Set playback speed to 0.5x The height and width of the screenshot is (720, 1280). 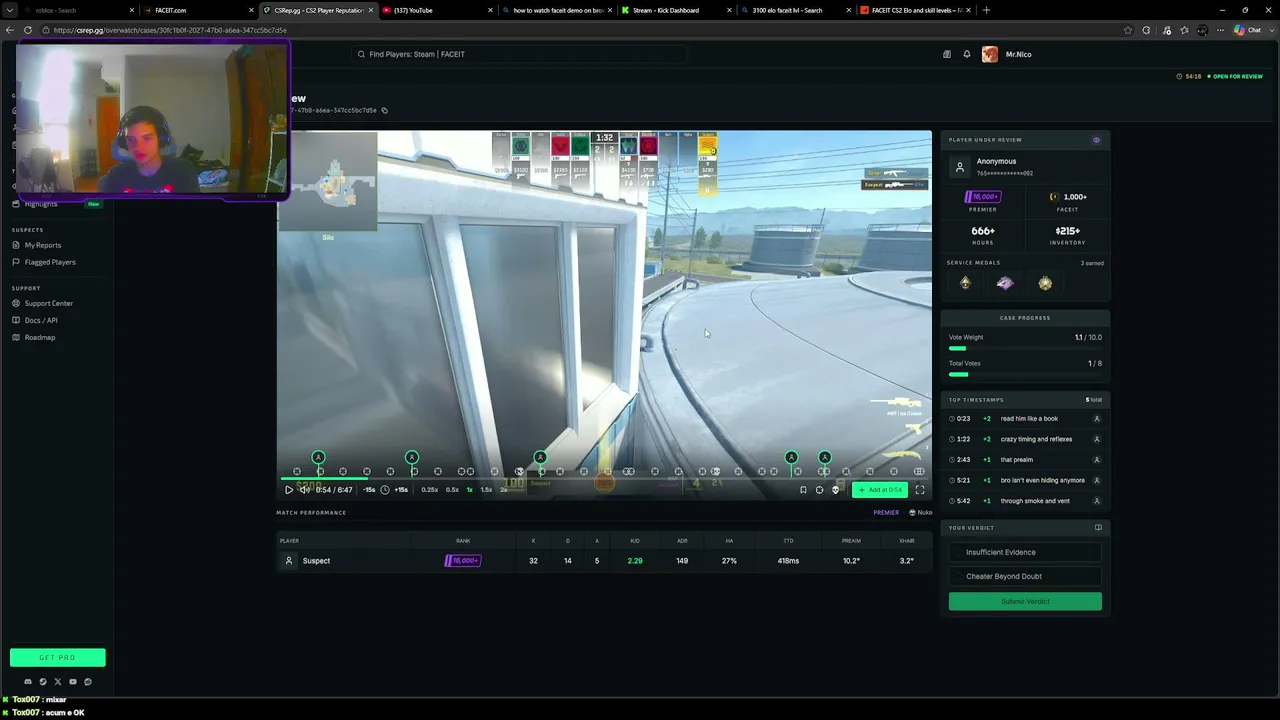point(452,490)
